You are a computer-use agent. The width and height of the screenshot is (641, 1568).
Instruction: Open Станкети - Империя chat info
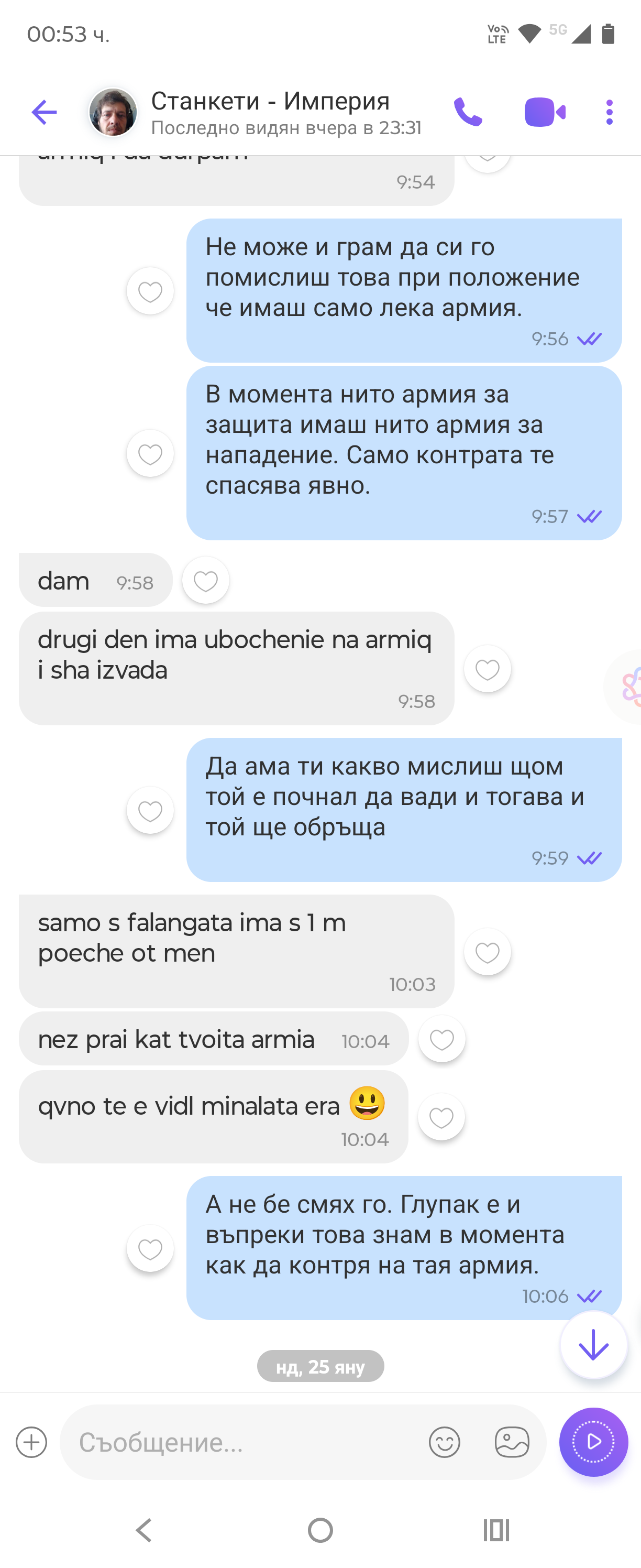pos(286,113)
